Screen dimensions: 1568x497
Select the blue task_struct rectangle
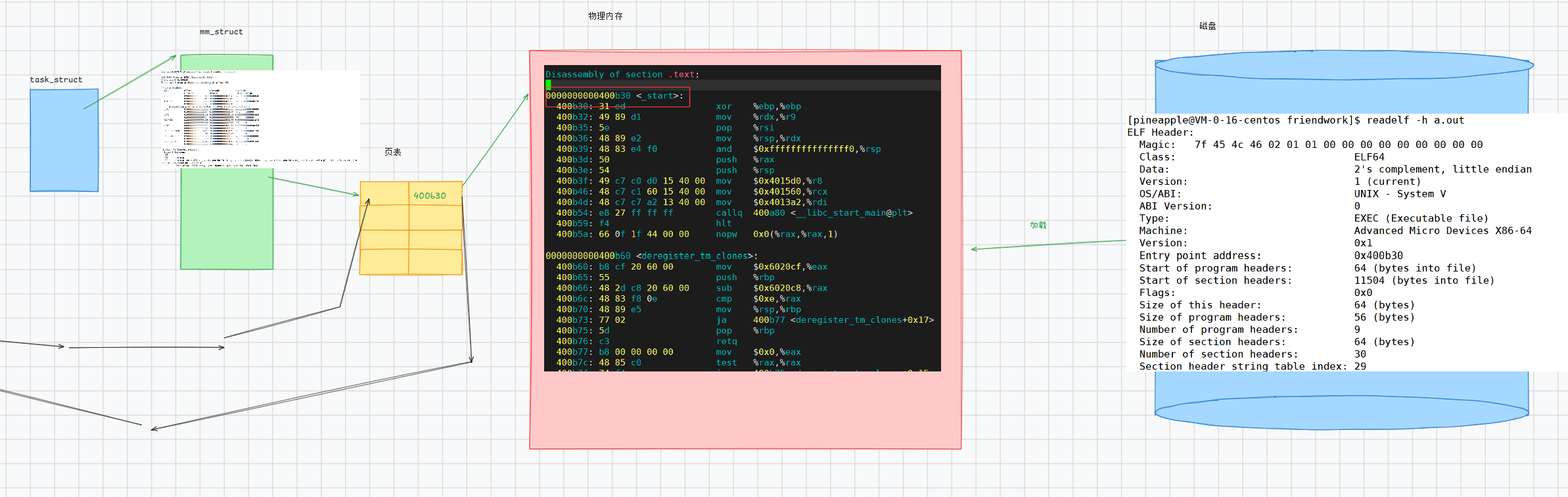tap(64, 141)
